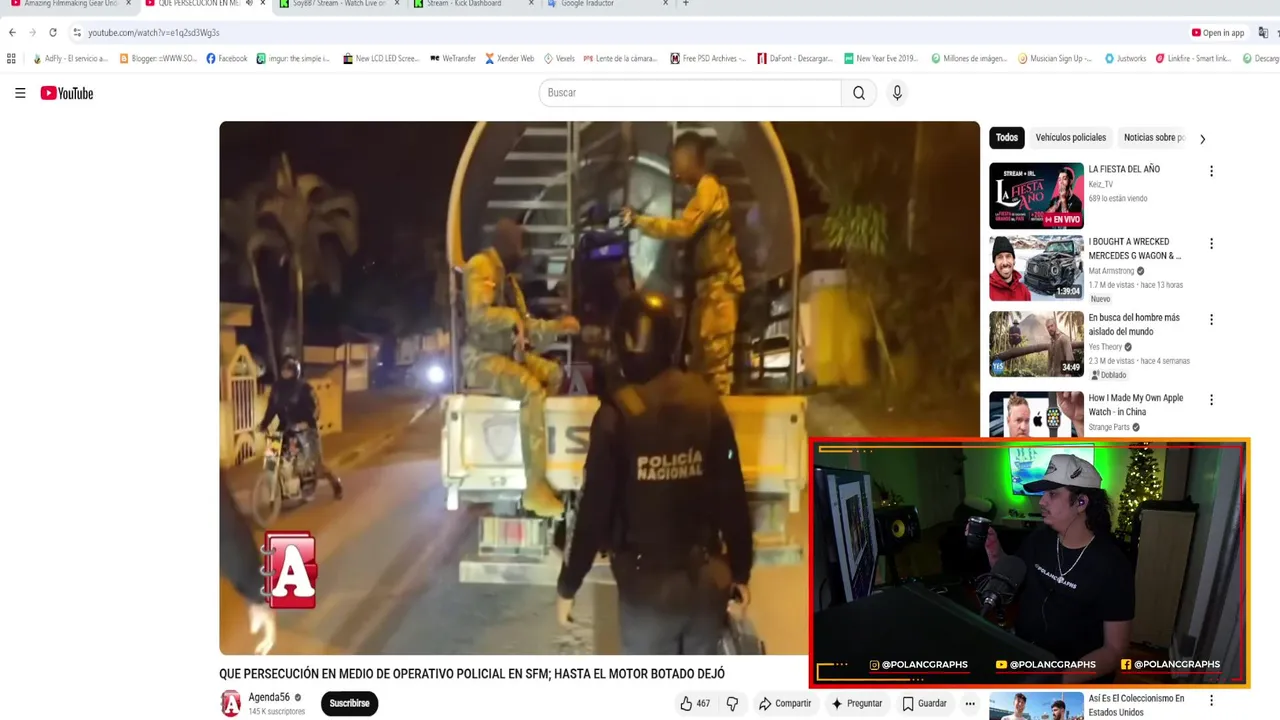The image size is (1280, 720).
Task: Click the main video player
Action: [x=599, y=388]
